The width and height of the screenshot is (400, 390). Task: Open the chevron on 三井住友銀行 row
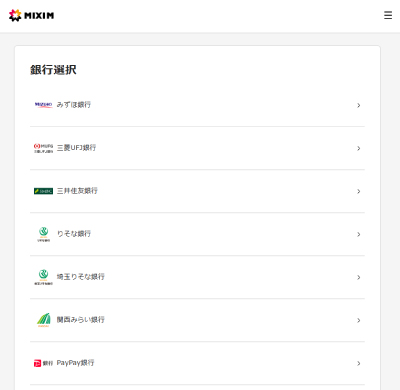[359, 191]
